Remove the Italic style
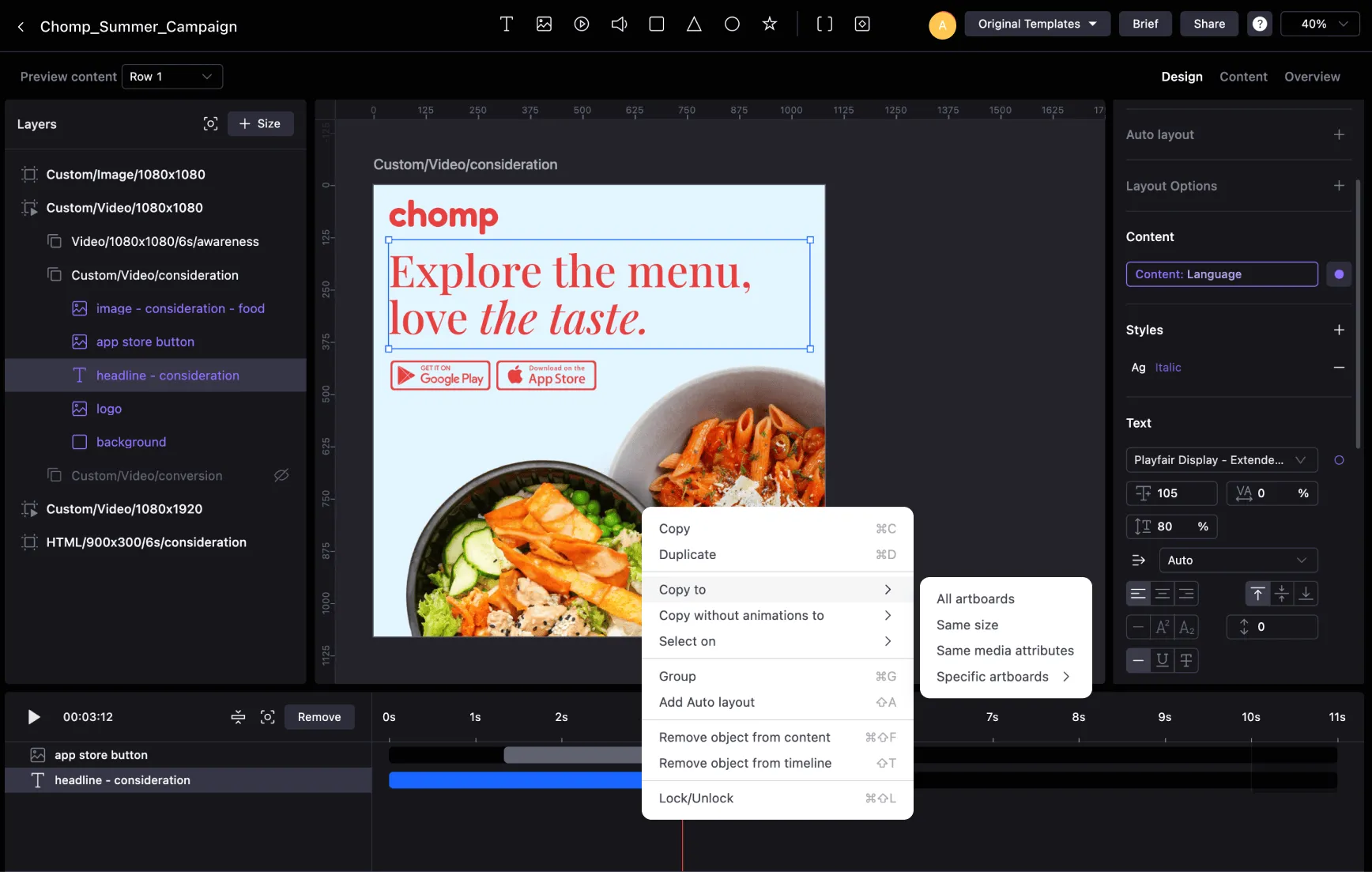 1339,368
